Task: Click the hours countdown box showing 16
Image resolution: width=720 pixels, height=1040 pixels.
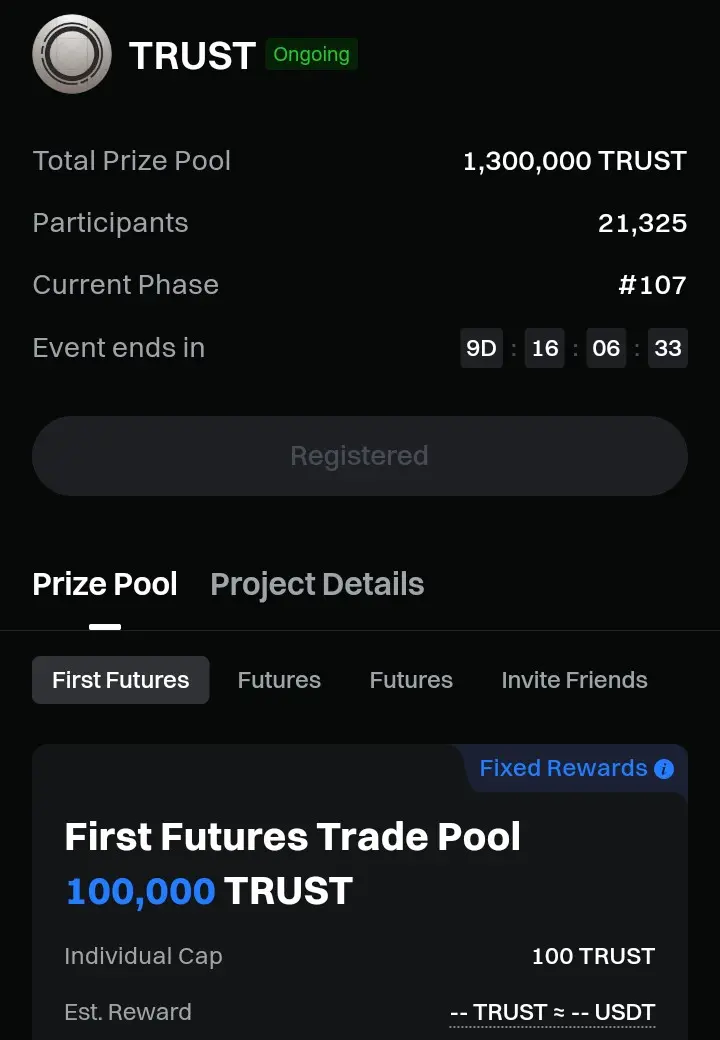Action: coord(545,348)
